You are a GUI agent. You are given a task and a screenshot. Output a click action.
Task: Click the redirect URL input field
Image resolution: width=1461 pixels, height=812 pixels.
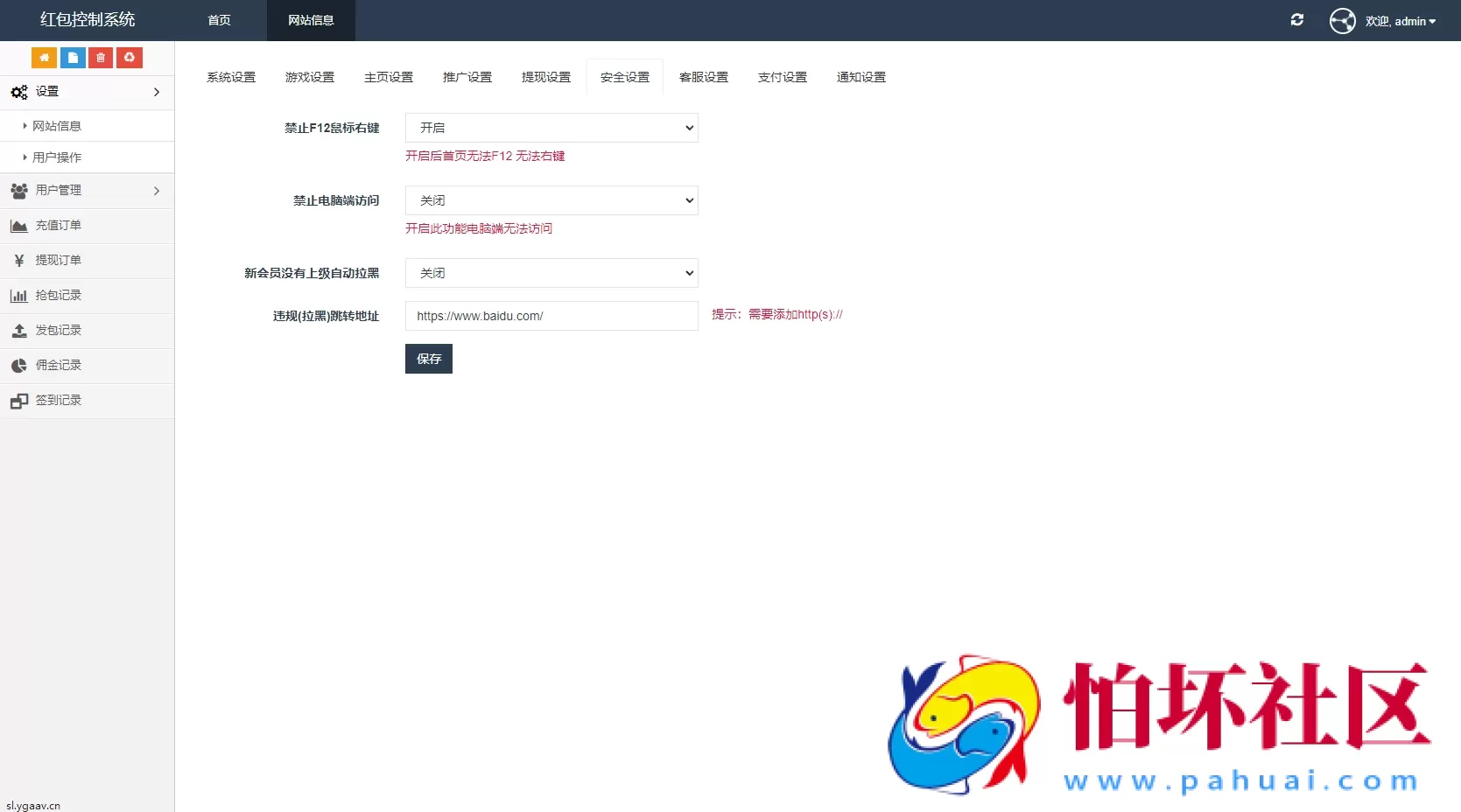tap(551, 316)
